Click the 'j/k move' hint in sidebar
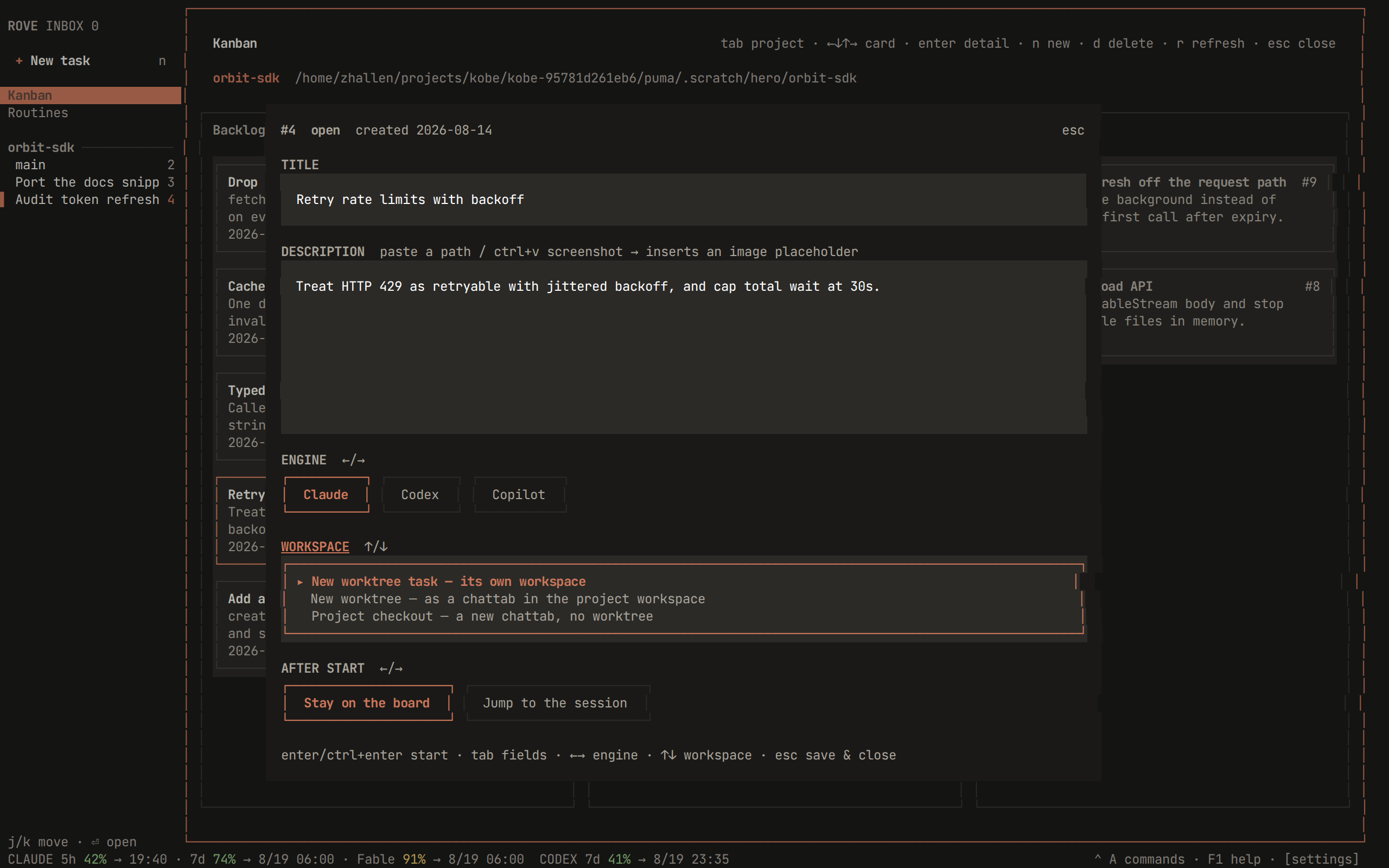Screen dimensions: 1389x868 coord(38,841)
